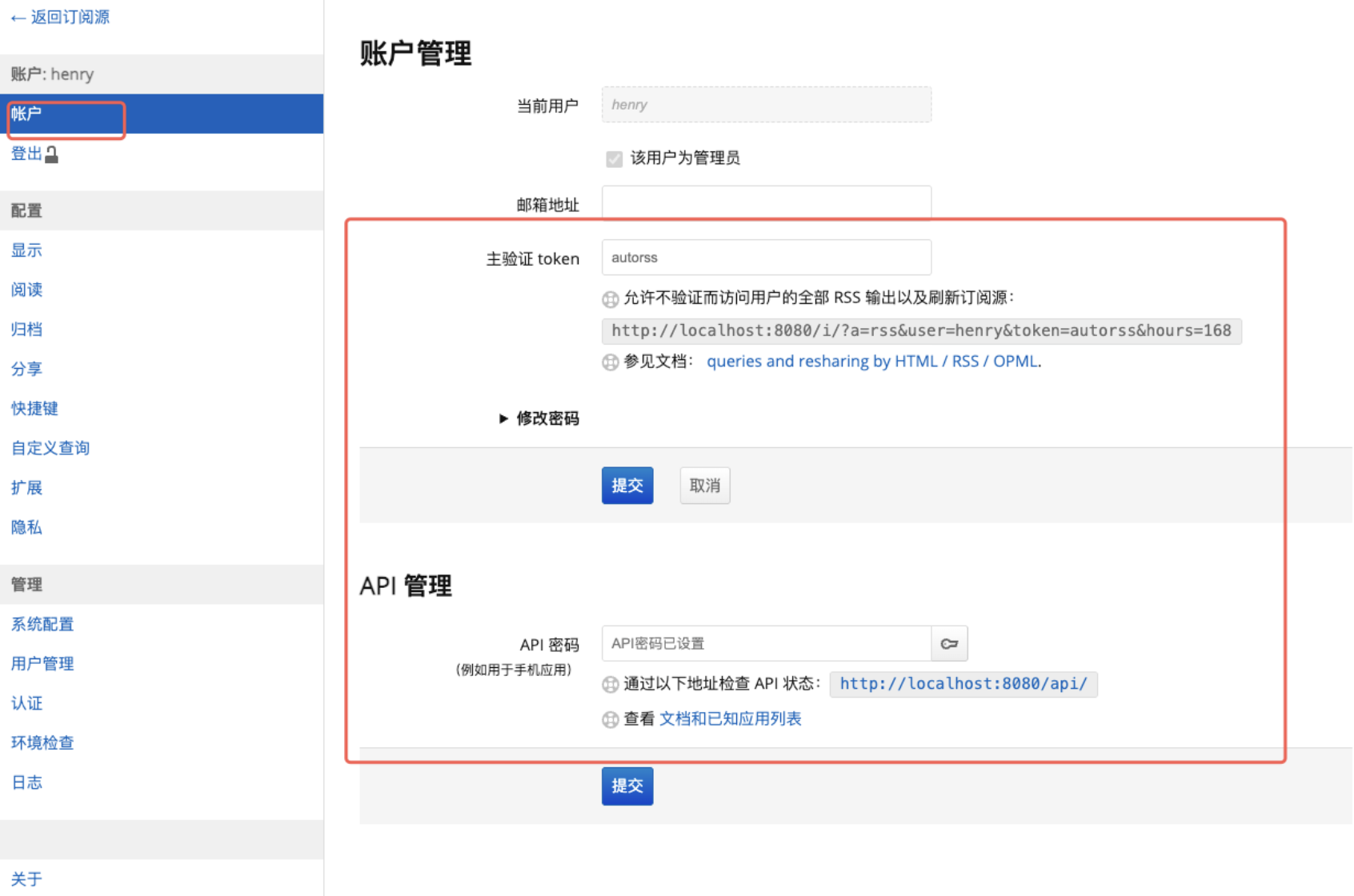Click the help icon beside 查看 文档和已知应用列表
The image size is (1354, 896).
(x=611, y=720)
